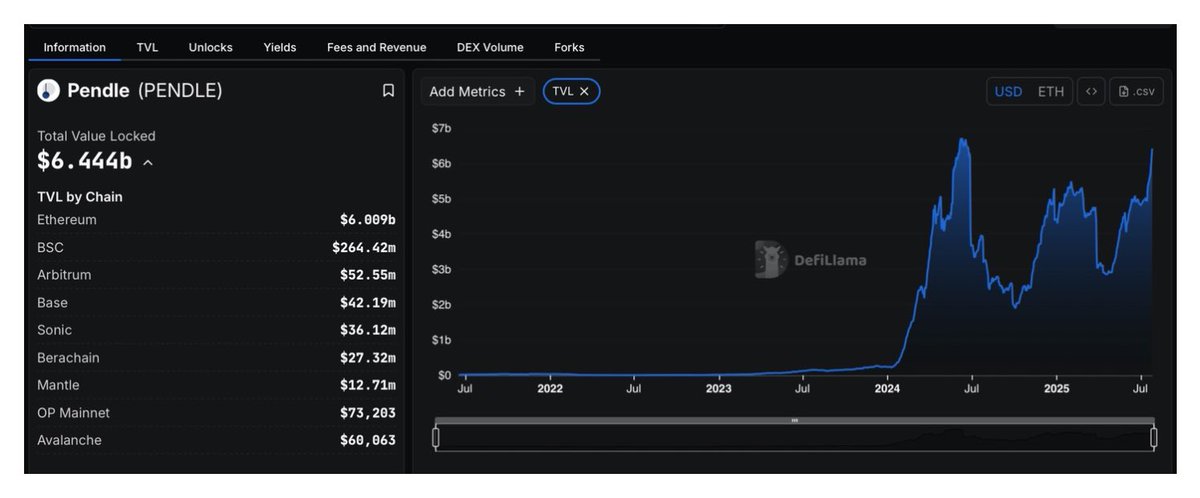Select the Sonic chain row

(216, 330)
